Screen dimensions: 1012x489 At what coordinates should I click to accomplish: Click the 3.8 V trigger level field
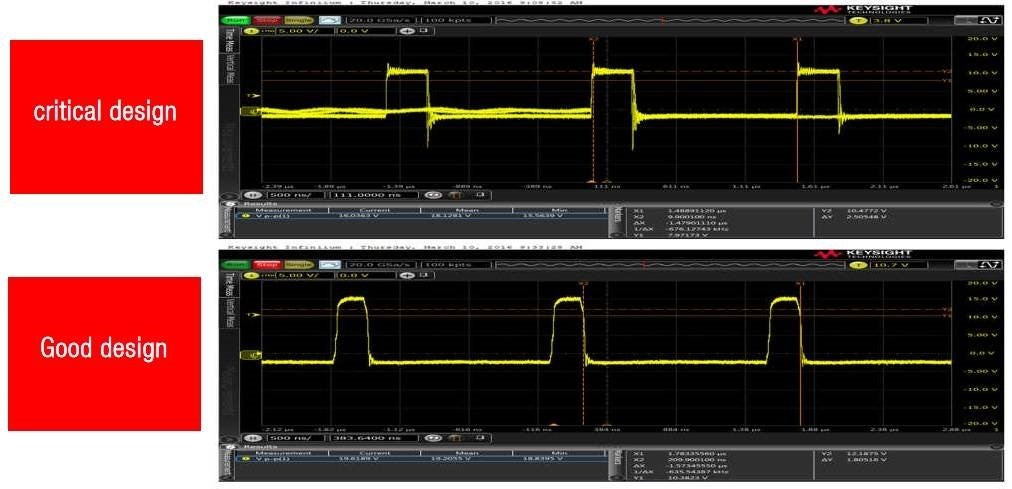coord(898,21)
